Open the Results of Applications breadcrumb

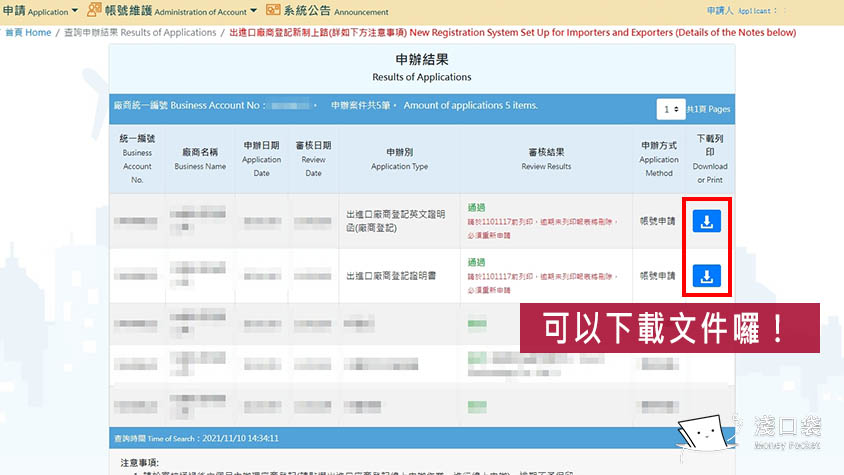point(140,32)
